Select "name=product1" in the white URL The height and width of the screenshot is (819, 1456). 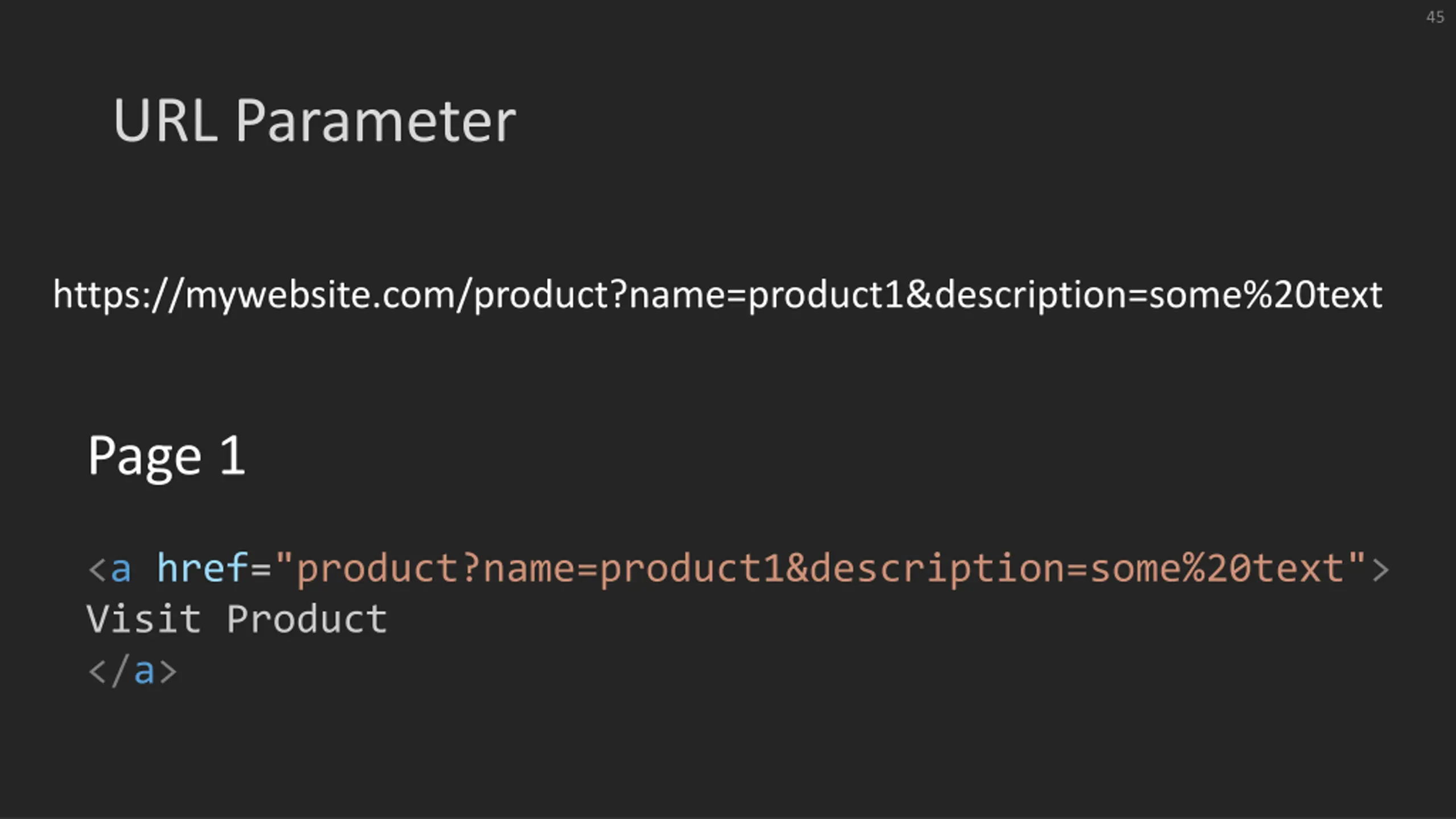click(x=766, y=295)
